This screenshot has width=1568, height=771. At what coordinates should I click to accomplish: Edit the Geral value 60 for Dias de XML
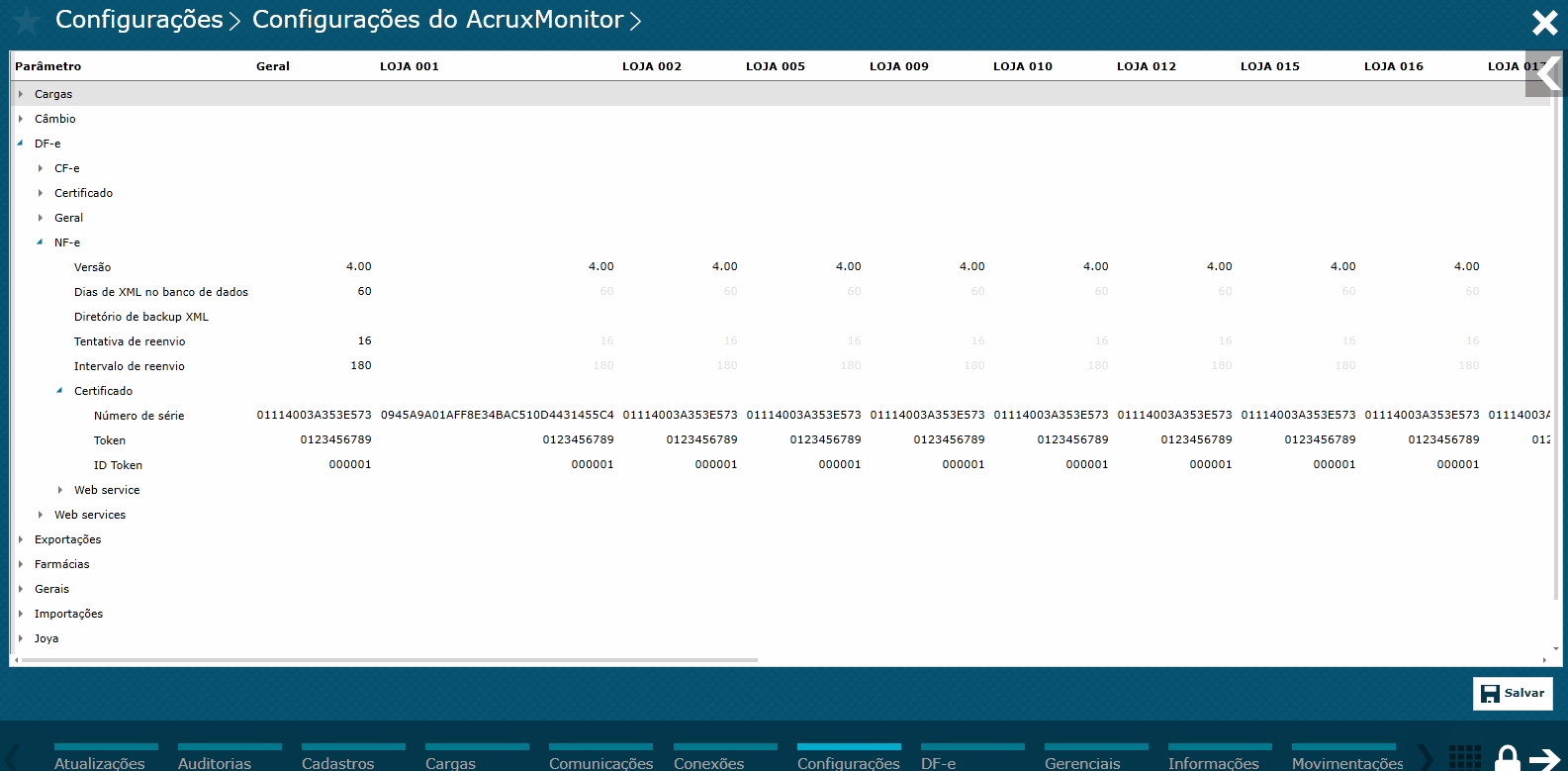click(x=364, y=291)
